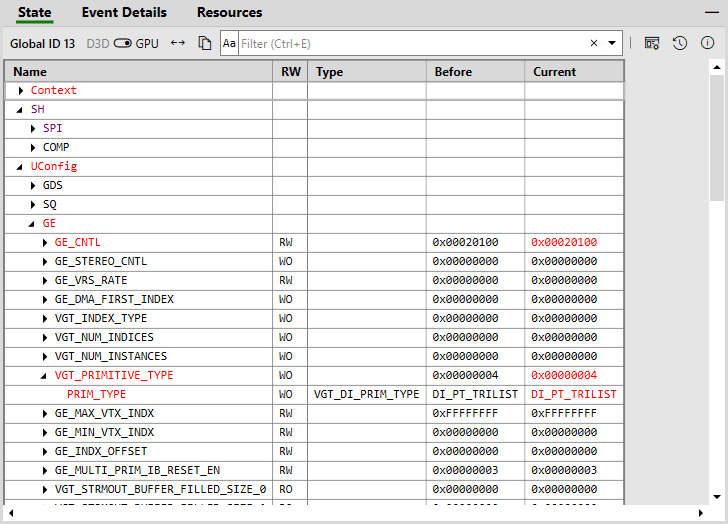Click the table settings icon in toolbar

click(x=652, y=43)
